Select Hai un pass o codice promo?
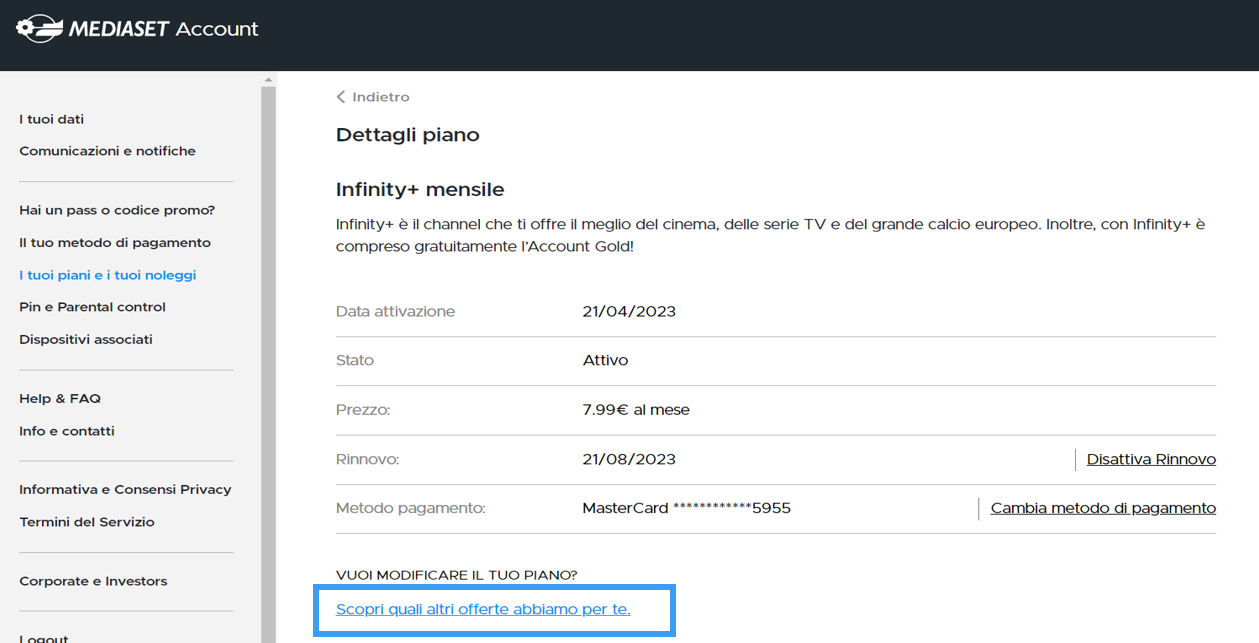The width and height of the screenshot is (1259, 643). pos(117,210)
